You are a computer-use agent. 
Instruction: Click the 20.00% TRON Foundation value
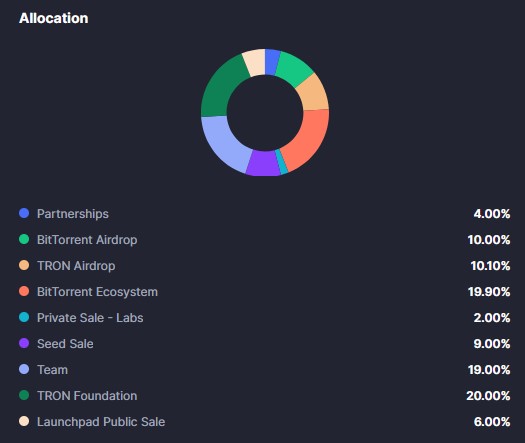pos(488,396)
